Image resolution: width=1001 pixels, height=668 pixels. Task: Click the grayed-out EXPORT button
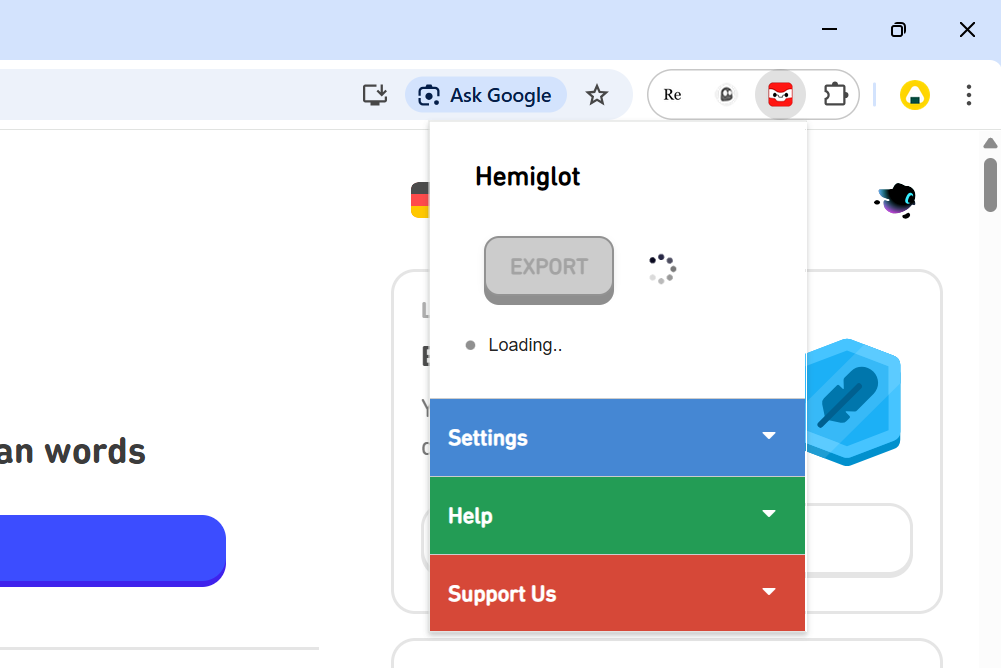548,268
